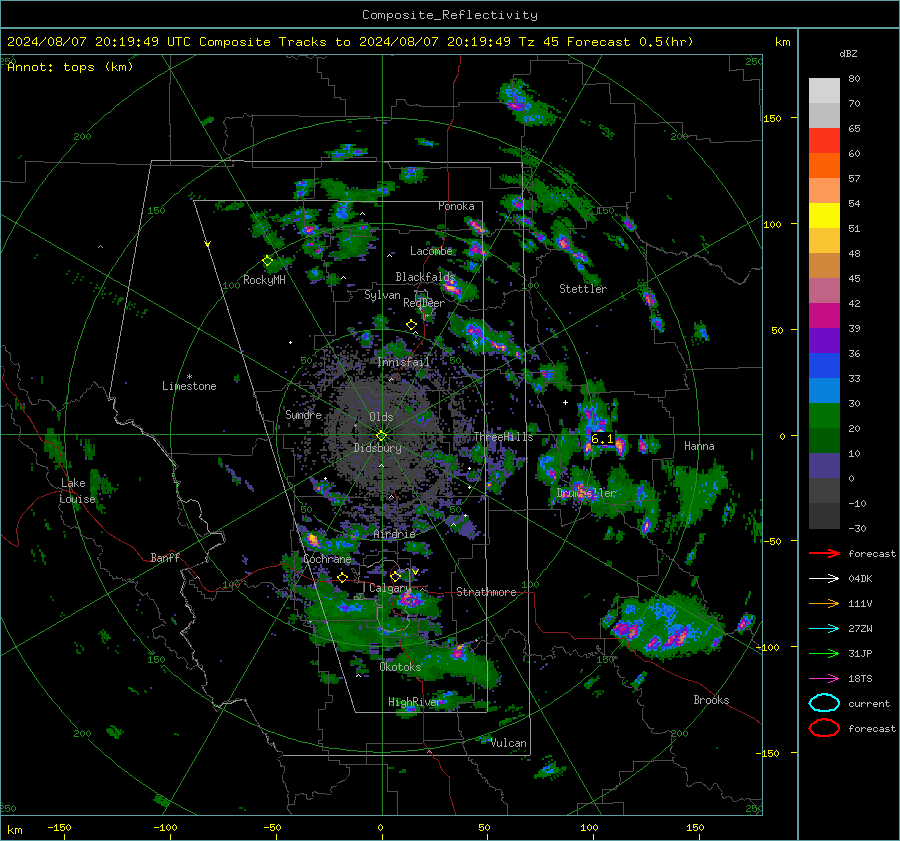The width and height of the screenshot is (900, 841).
Task: Click the Okotoks town label
Action: coord(400,667)
